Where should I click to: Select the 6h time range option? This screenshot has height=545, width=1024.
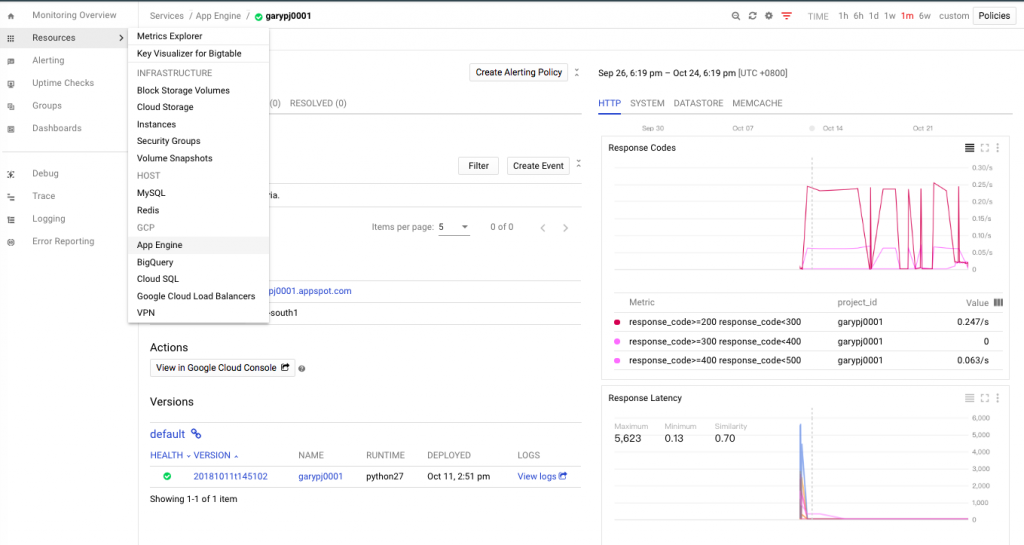857,16
